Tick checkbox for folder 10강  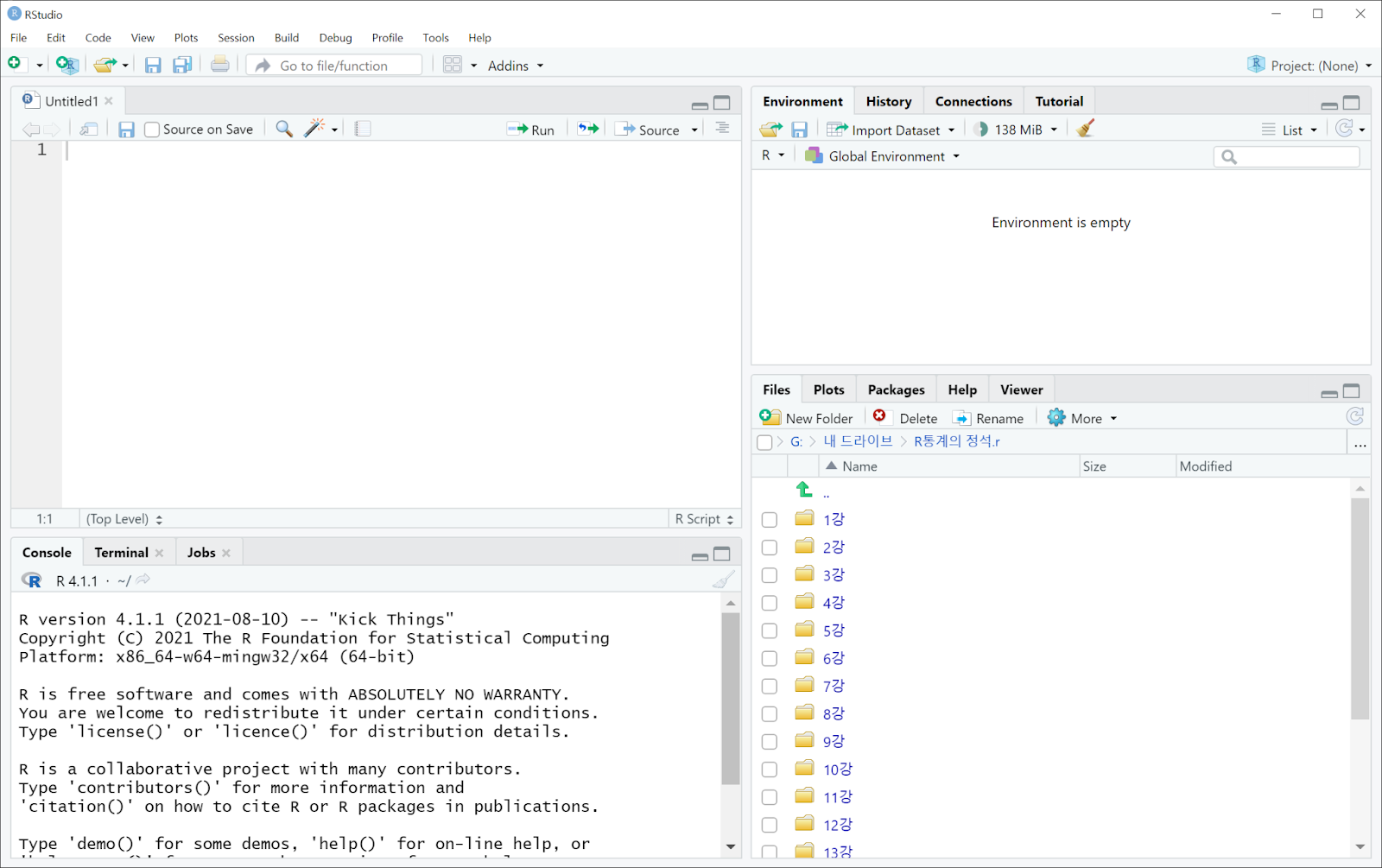pyautogui.click(x=770, y=770)
